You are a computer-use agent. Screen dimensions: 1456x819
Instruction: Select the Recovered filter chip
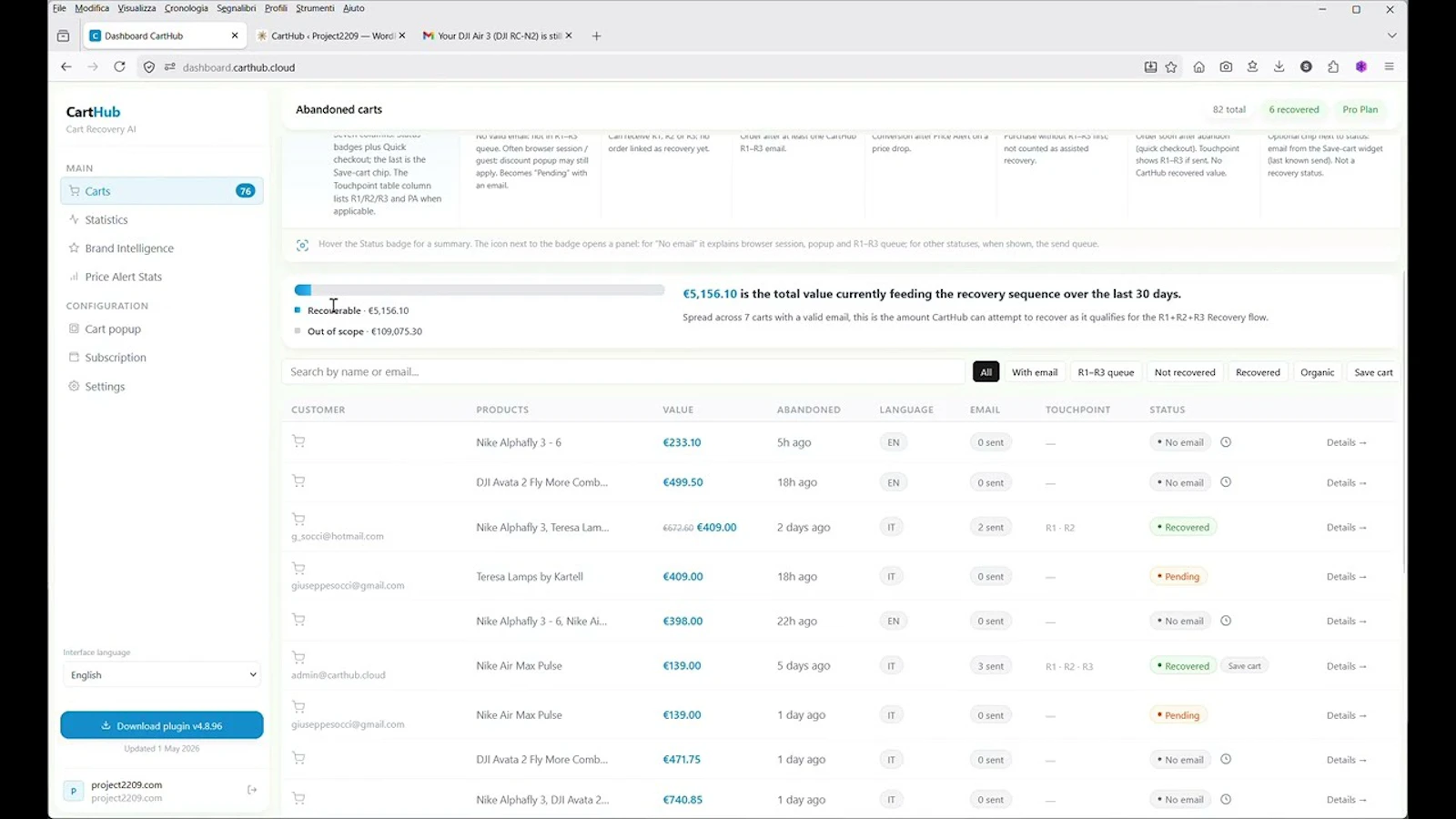pyautogui.click(x=1258, y=372)
